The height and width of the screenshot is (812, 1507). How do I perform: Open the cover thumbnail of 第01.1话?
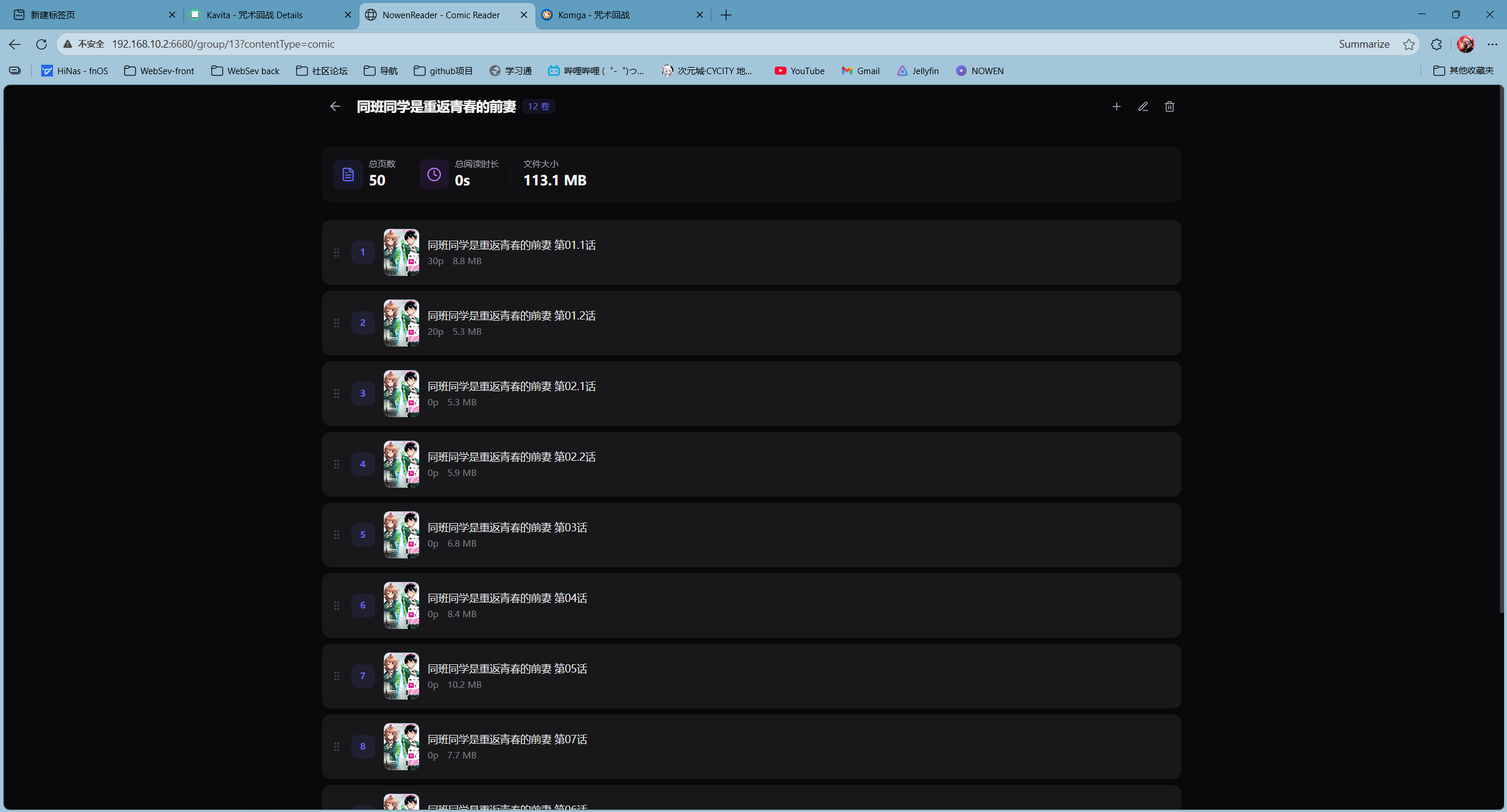point(401,252)
